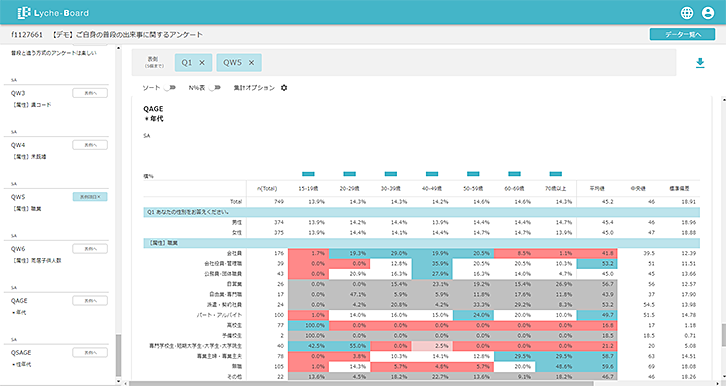
Task: Click the horizontal scrollbar at bottom
Action: (361, 384)
